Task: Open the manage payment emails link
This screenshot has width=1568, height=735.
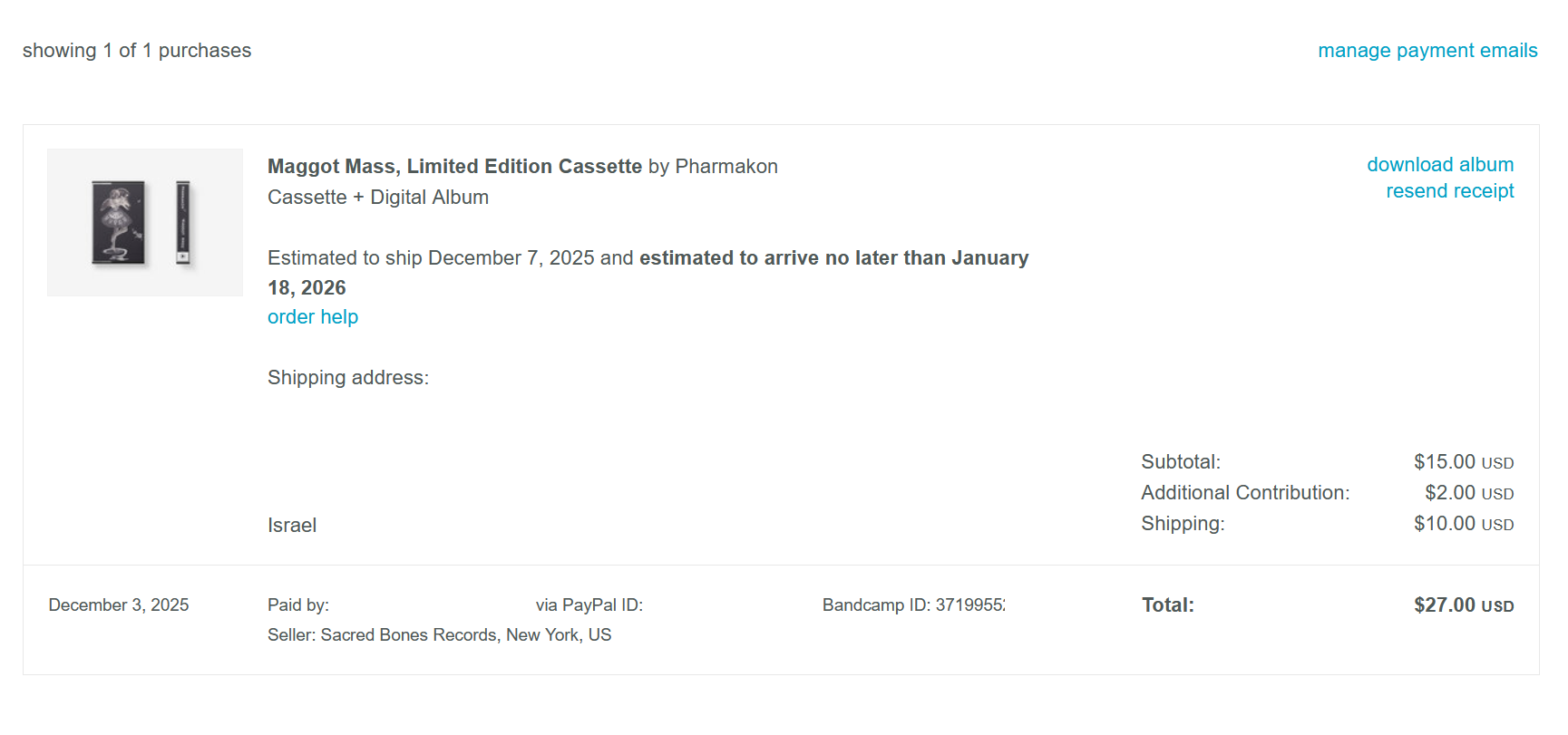Action: (1427, 51)
